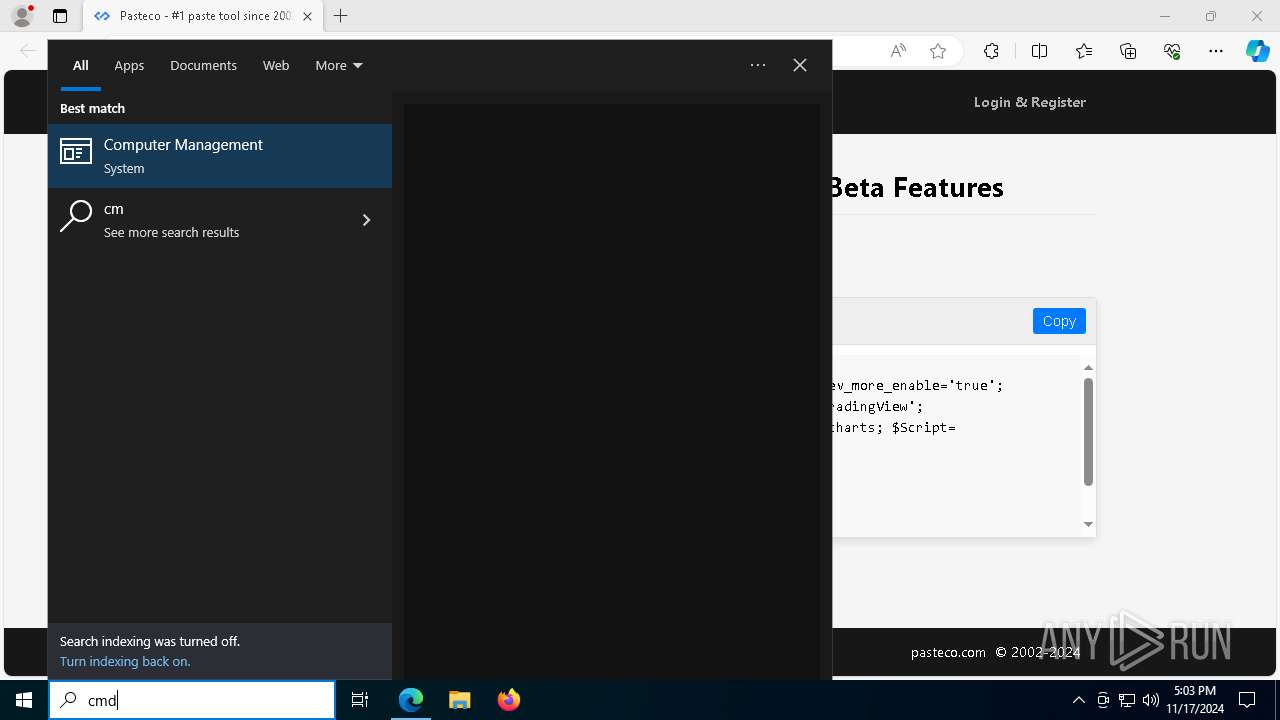Open Browser essentials heart icon

click(1172, 51)
